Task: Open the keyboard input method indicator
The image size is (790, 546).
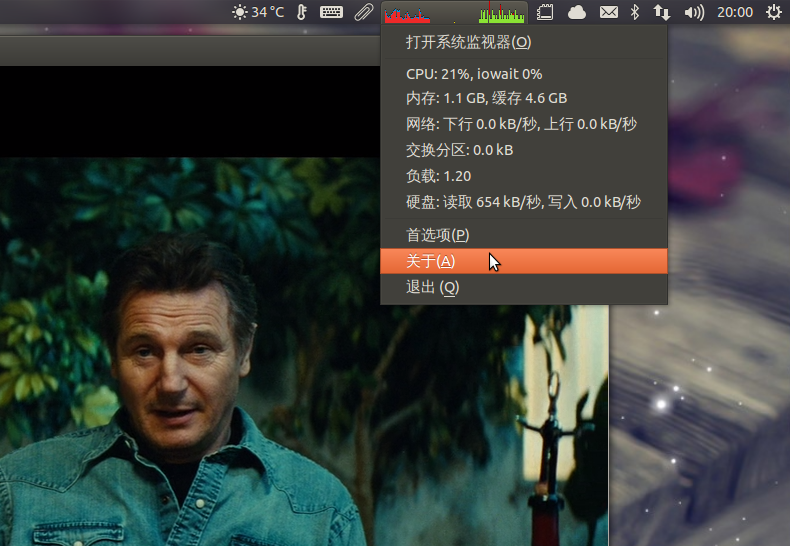Action: (331, 12)
